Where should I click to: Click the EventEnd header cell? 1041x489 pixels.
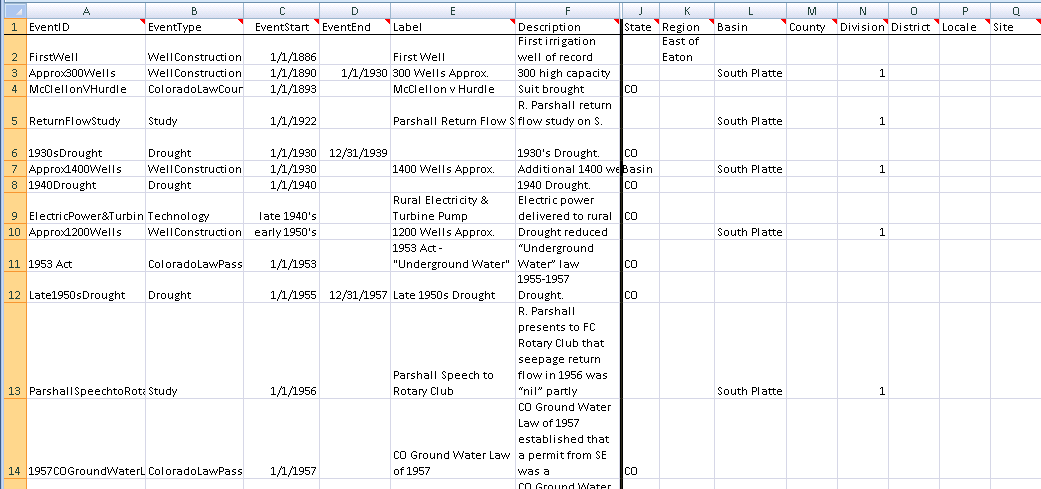point(355,27)
